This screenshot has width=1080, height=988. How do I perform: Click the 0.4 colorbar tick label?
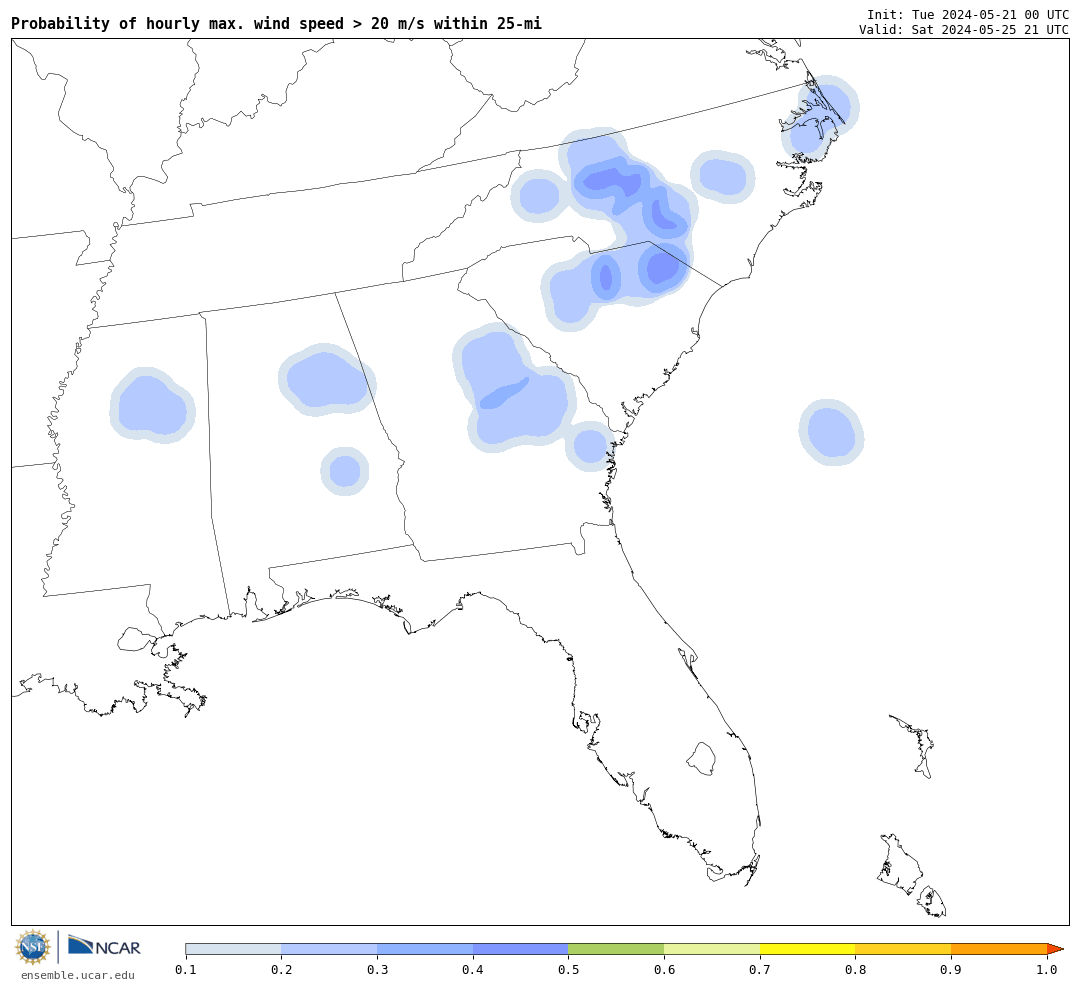(473, 970)
